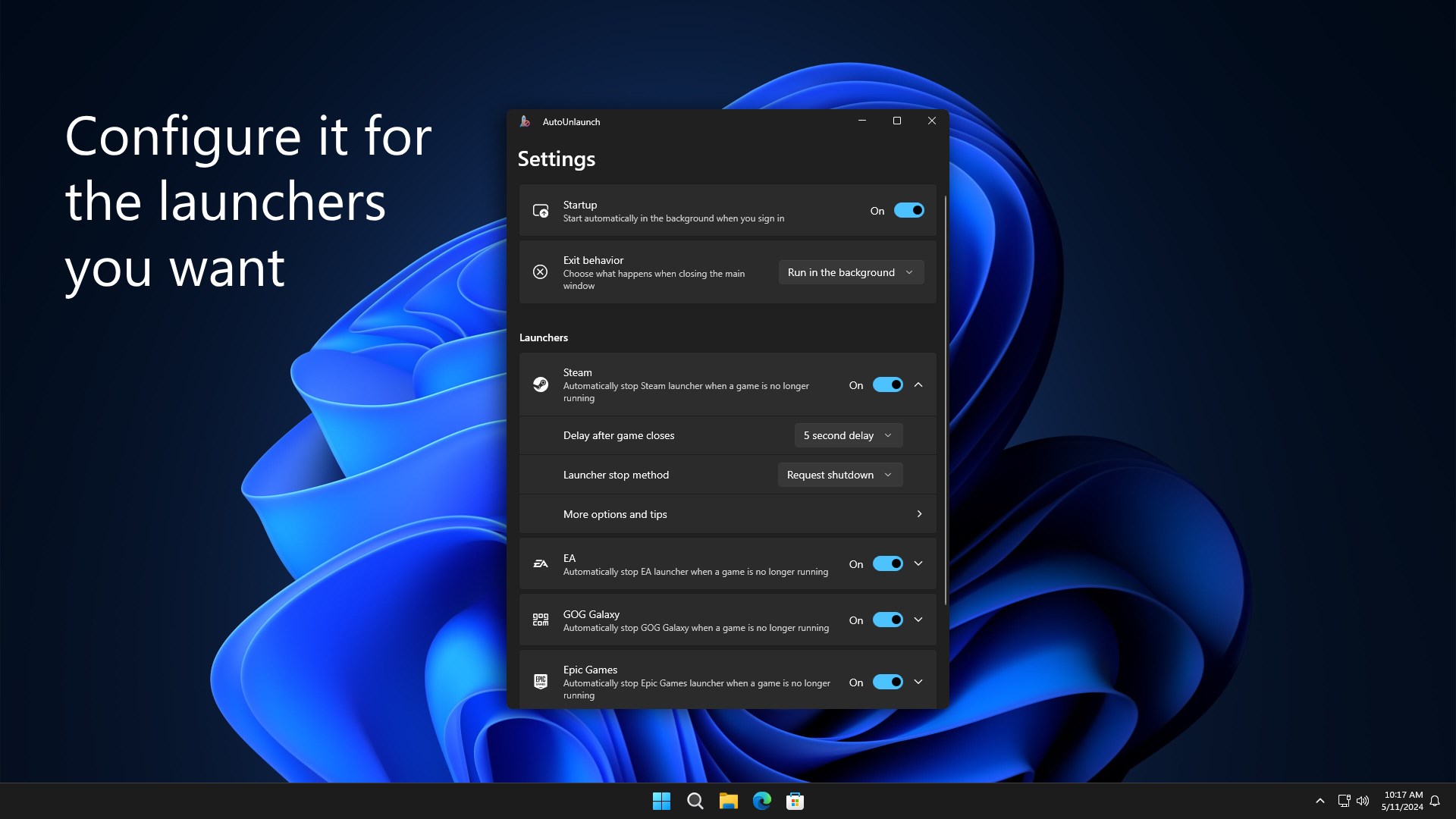Launch Microsoft Edge from the taskbar

click(761, 801)
